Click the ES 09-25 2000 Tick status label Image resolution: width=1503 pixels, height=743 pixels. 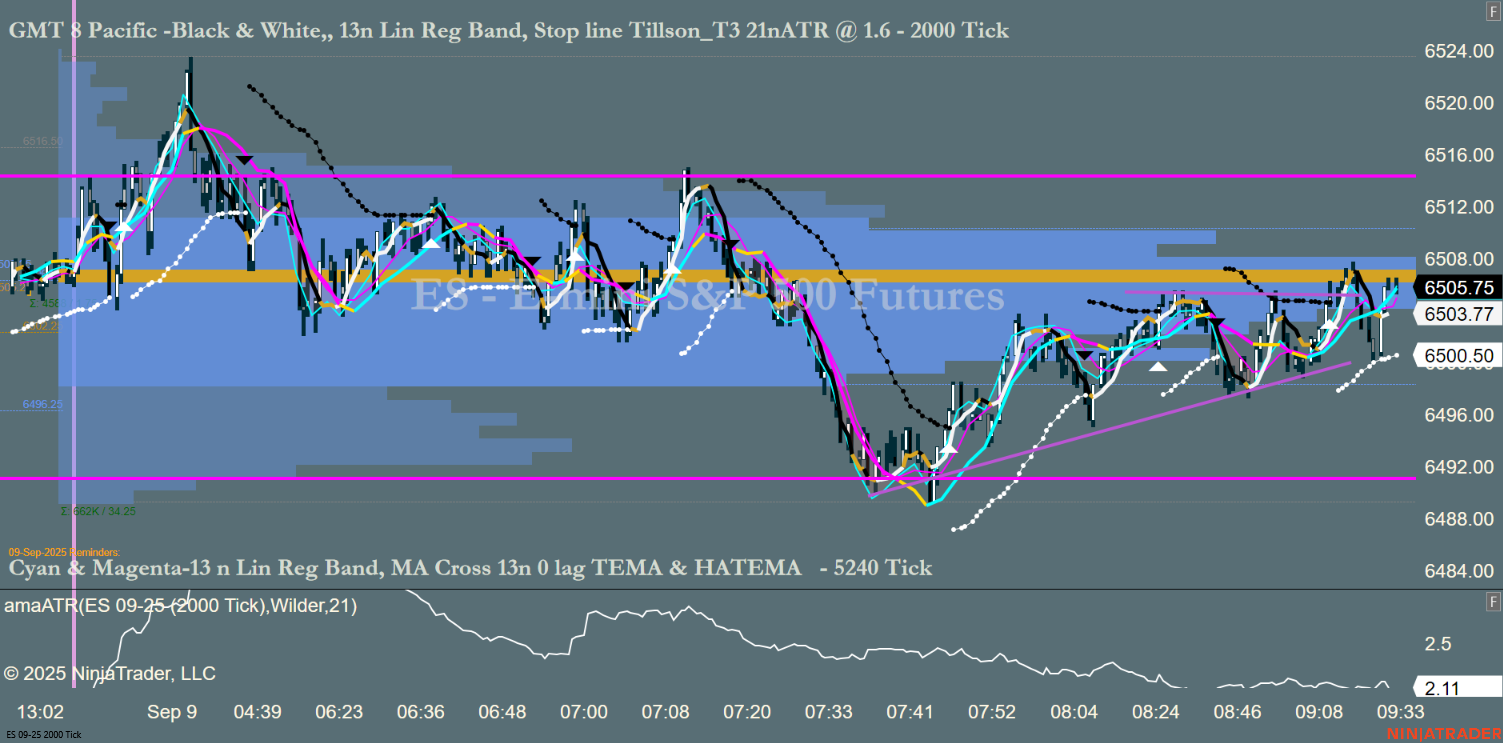43,735
